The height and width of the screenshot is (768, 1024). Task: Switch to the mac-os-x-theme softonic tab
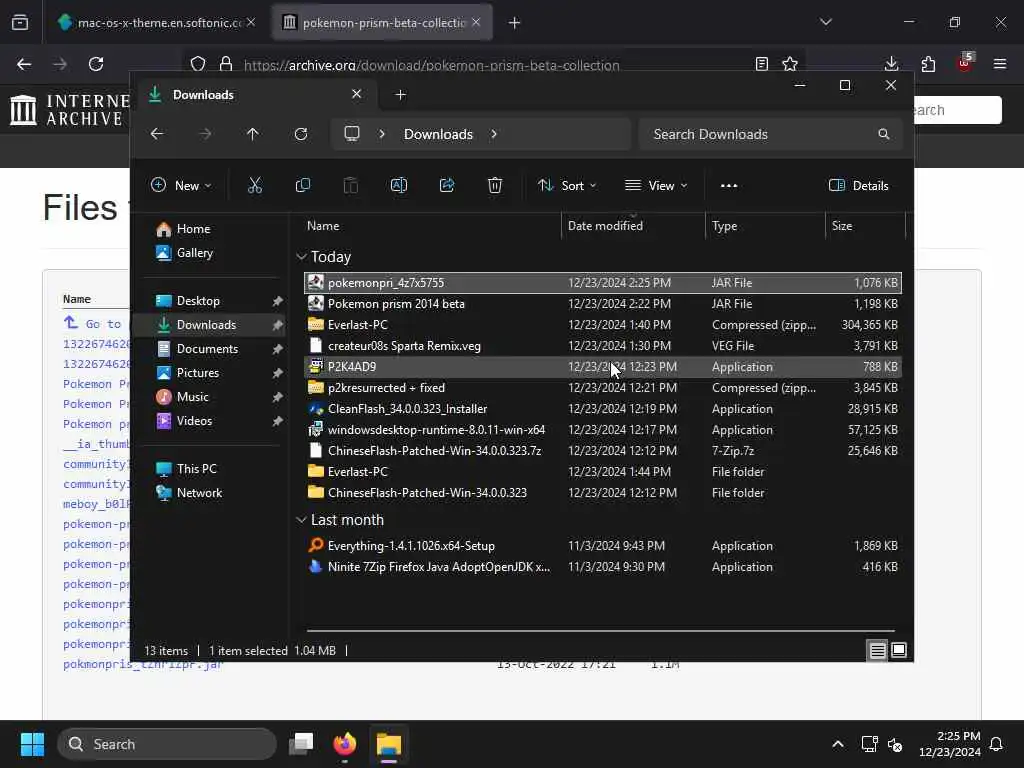click(157, 23)
